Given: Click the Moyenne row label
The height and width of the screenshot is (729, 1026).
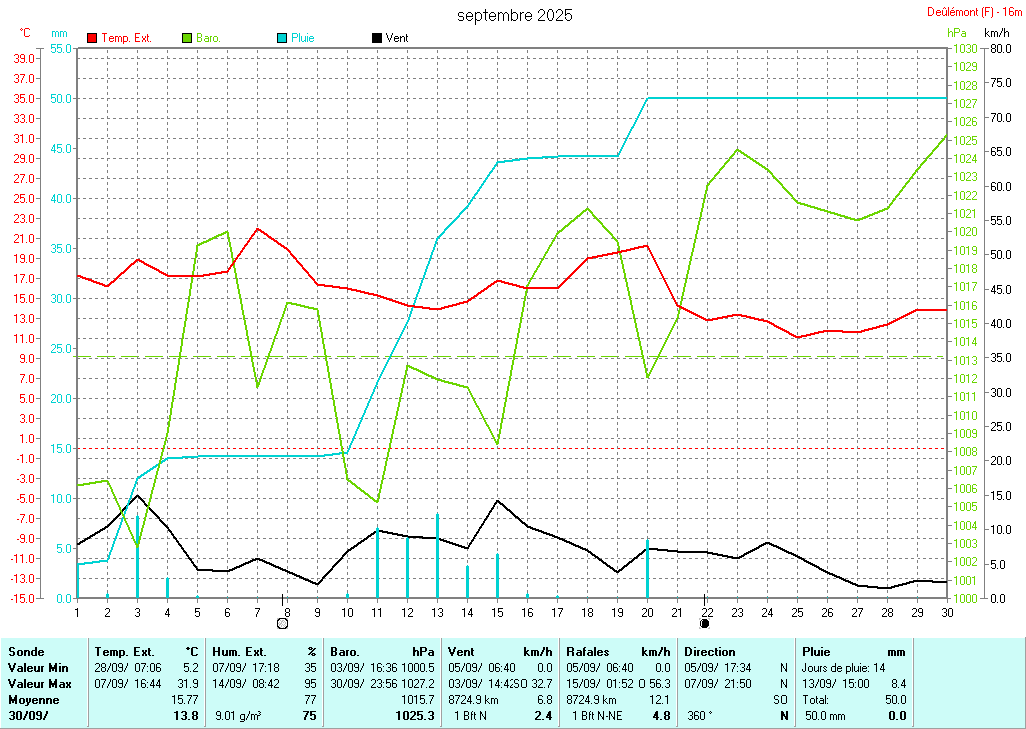Looking at the screenshot, I should pos(33,699).
